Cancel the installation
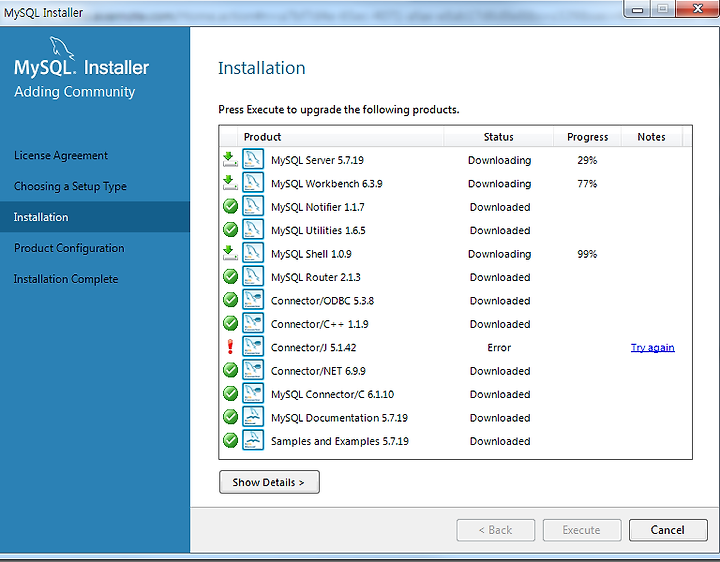The height and width of the screenshot is (562, 720). pyautogui.click(x=668, y=530)
